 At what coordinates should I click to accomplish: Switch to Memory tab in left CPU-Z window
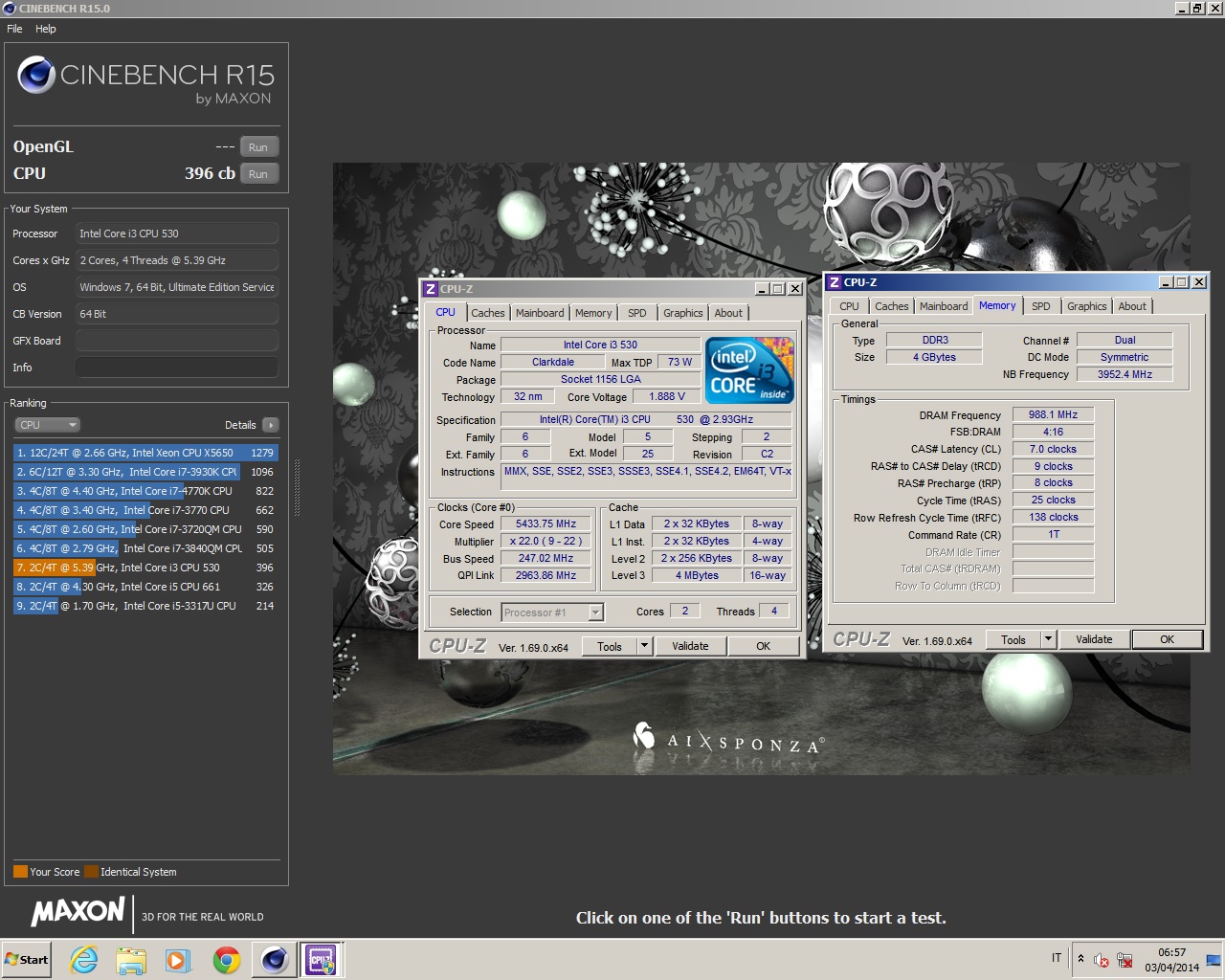click(593, 313)
